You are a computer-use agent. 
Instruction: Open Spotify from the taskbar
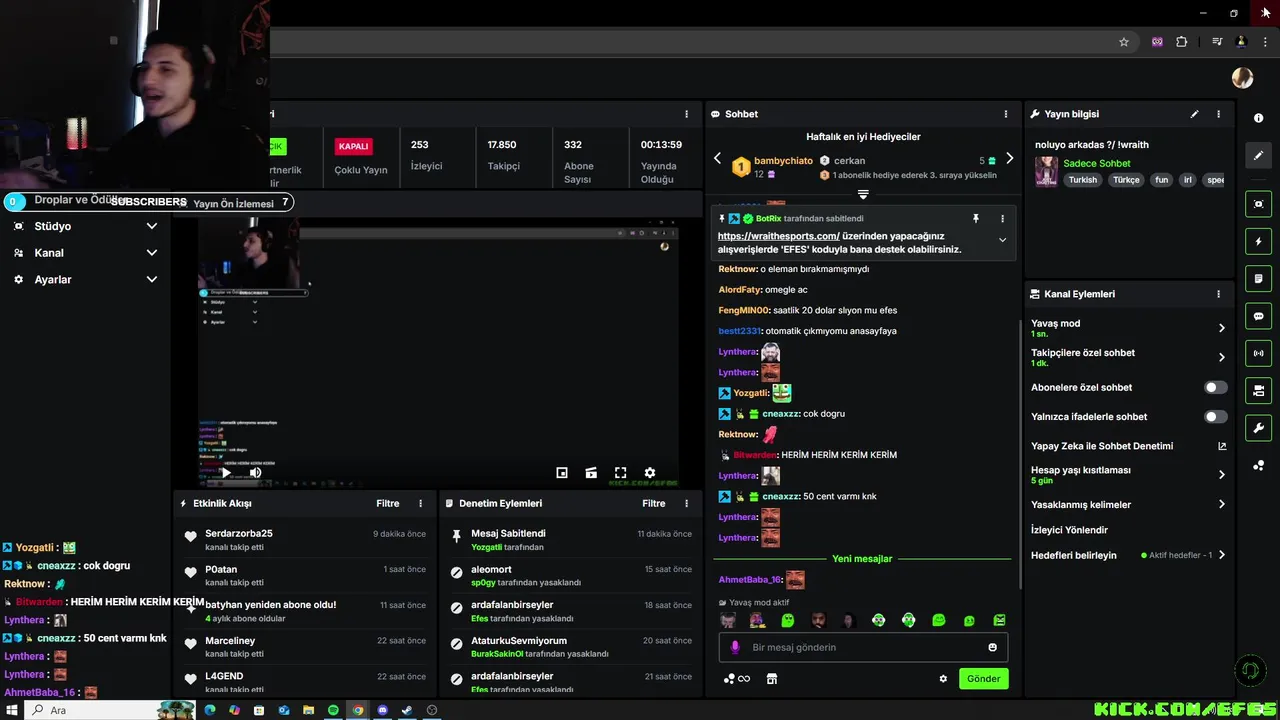[333, 710]
